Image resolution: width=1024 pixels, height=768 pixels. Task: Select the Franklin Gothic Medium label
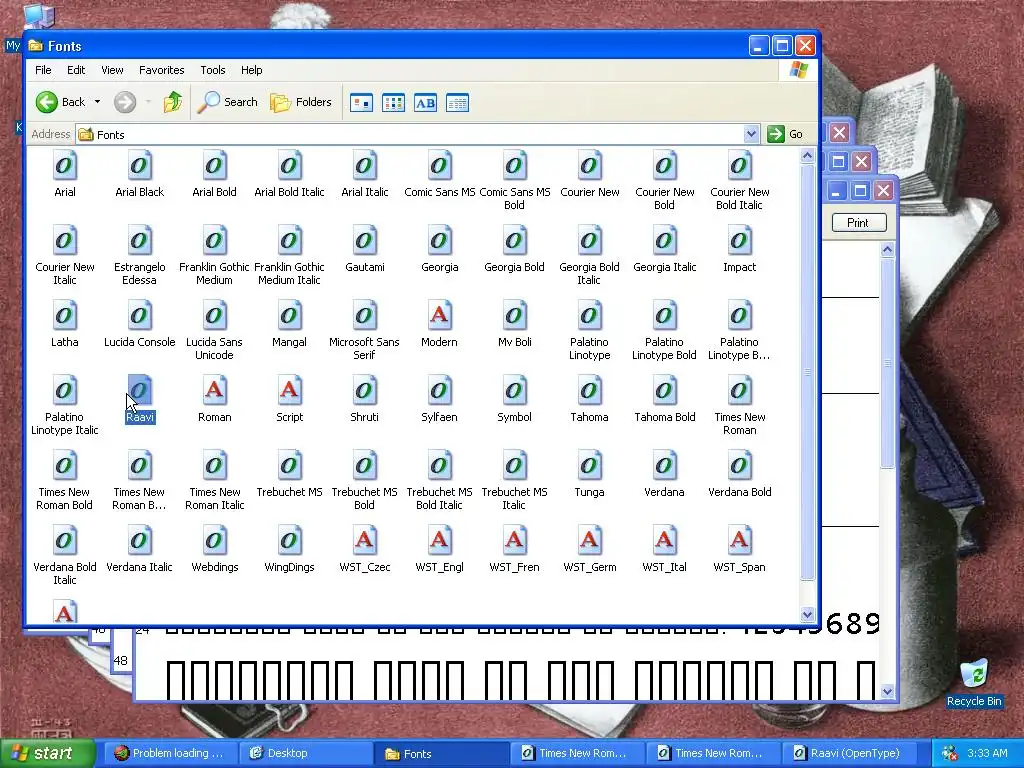(x=214, y=273)
